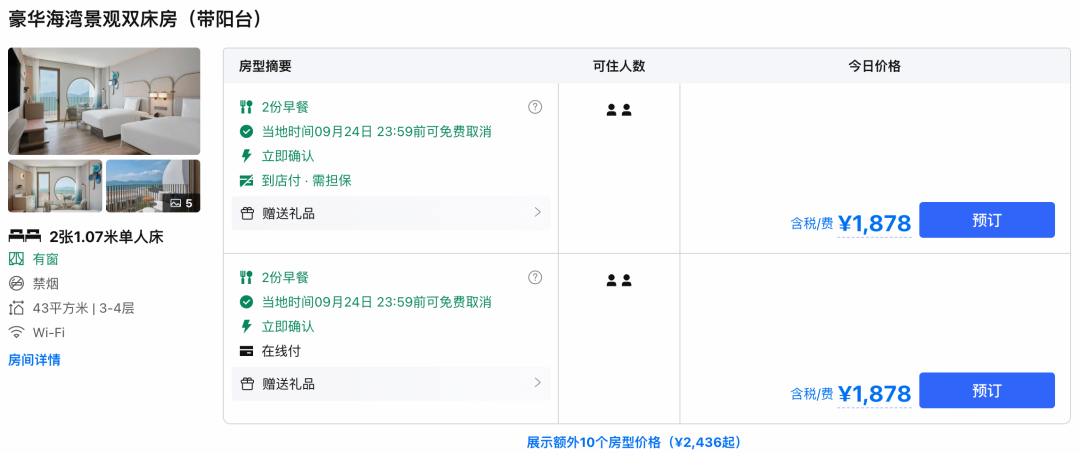Click the green checkmark icon in first cancellation line
This screenshot has height=453, width=1080.
pyautogui.click(x=246, y=131)
